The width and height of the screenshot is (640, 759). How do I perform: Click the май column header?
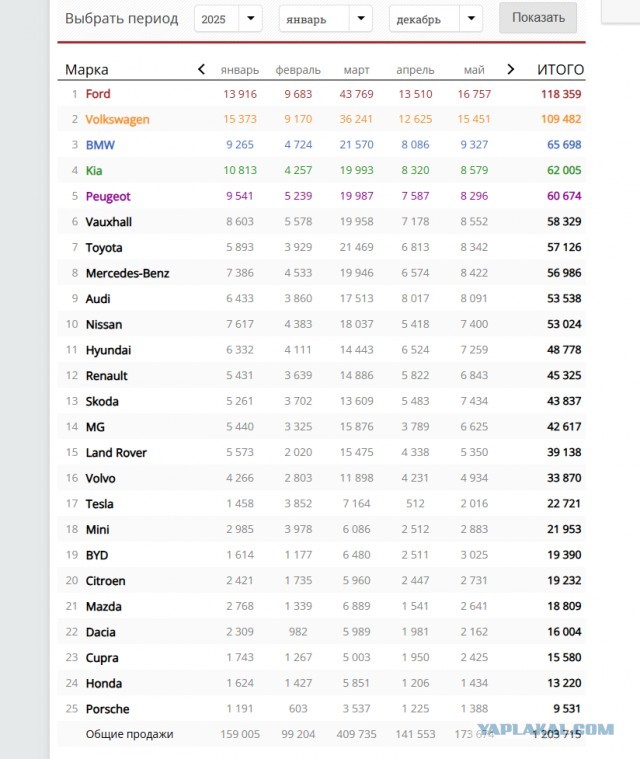[x=474, y=70]
